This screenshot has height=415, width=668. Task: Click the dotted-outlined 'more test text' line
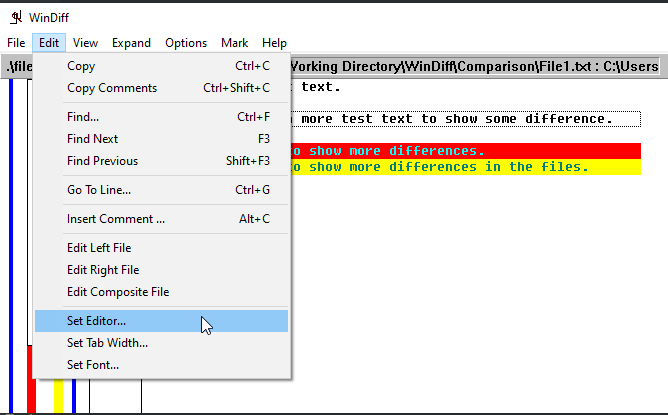[466, 119]
